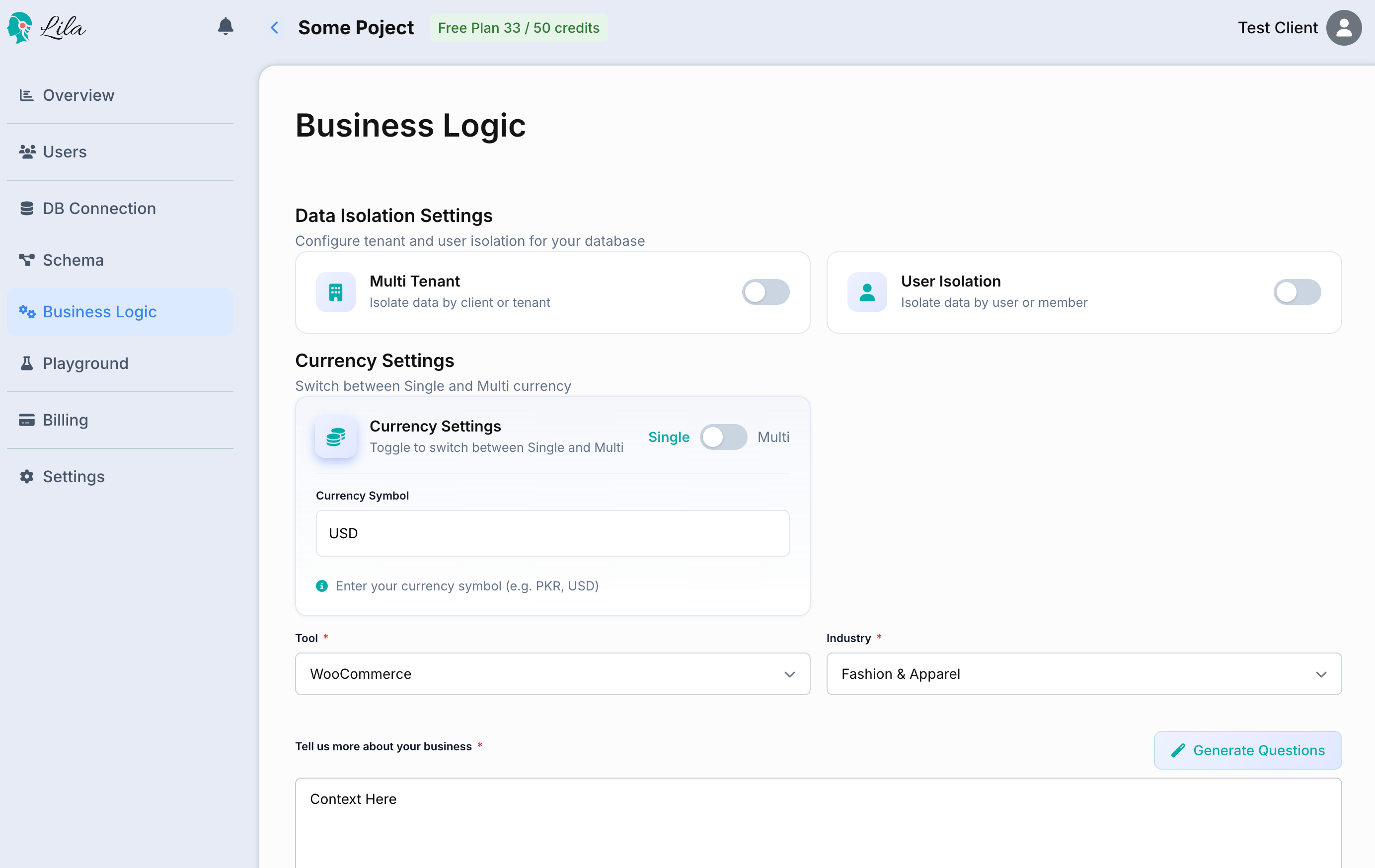Switch currency toggle from Single to Multi

pyautogui.click(x=723, y=437)
